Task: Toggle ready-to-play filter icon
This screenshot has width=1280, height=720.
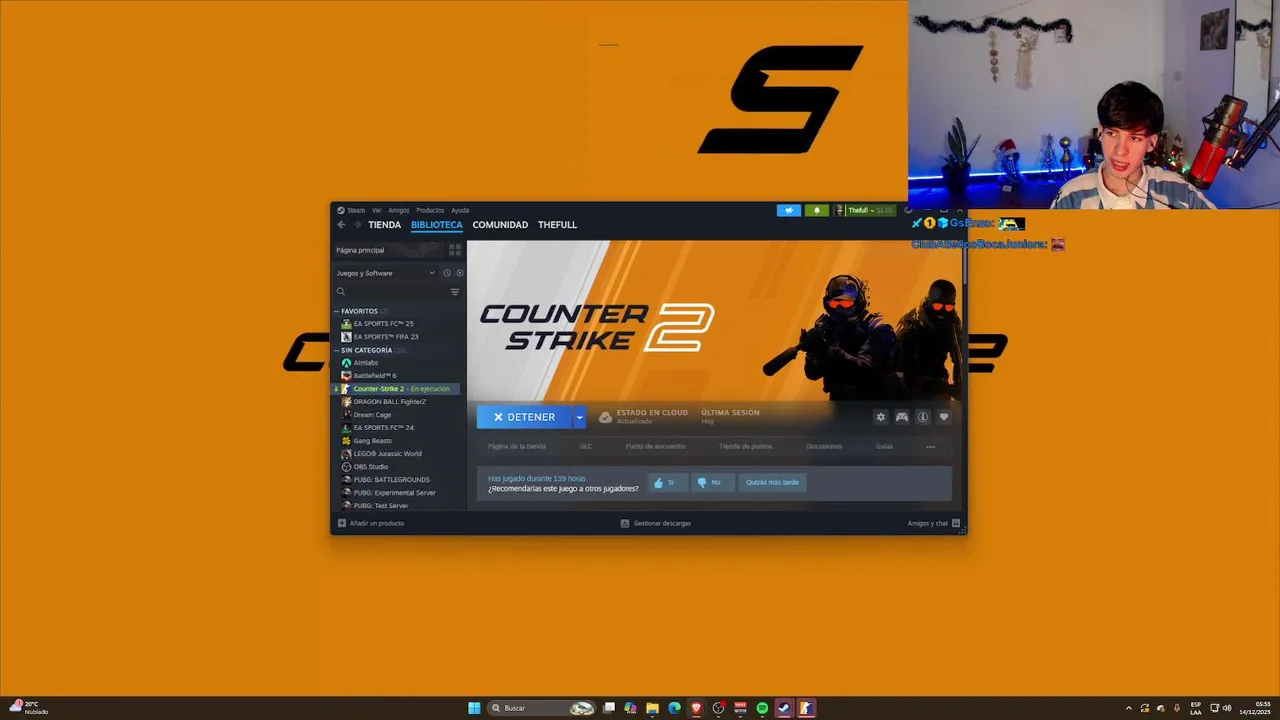Action: click(x=459, y=273)
